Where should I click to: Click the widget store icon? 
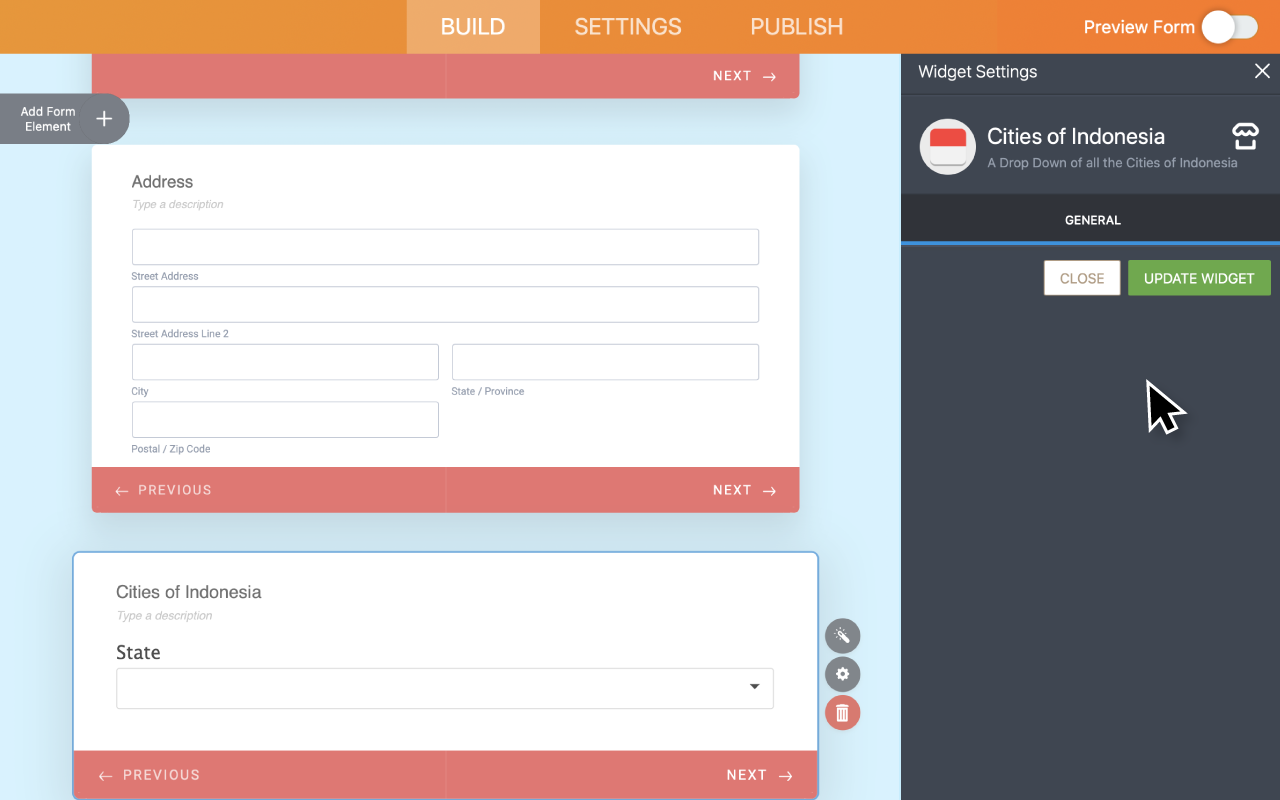click(1244, 137)
